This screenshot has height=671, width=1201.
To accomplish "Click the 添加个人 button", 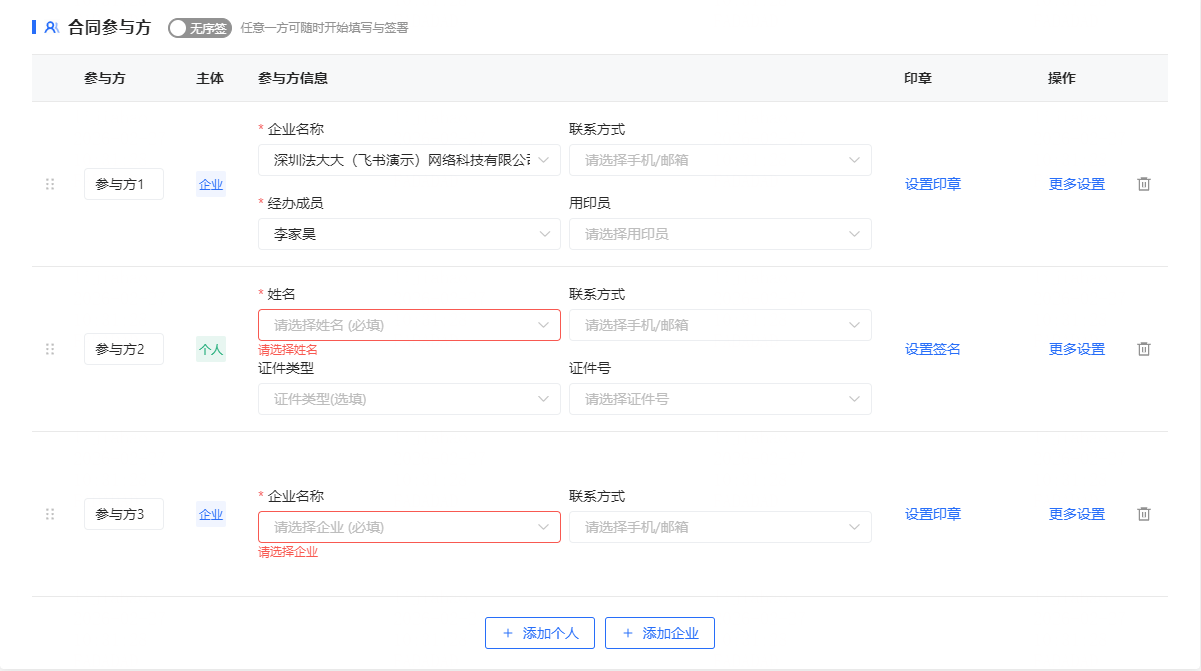I will 540,633.
